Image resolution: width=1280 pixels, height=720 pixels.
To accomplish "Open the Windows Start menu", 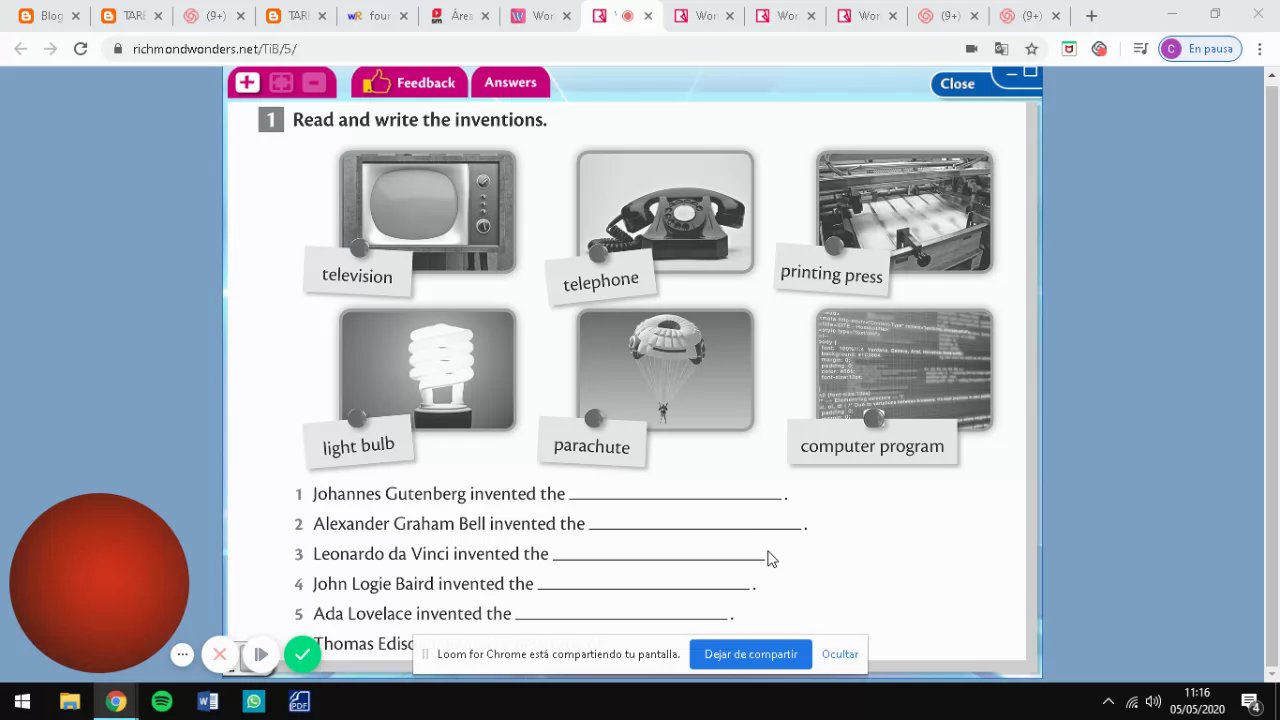I will point(22,702).
